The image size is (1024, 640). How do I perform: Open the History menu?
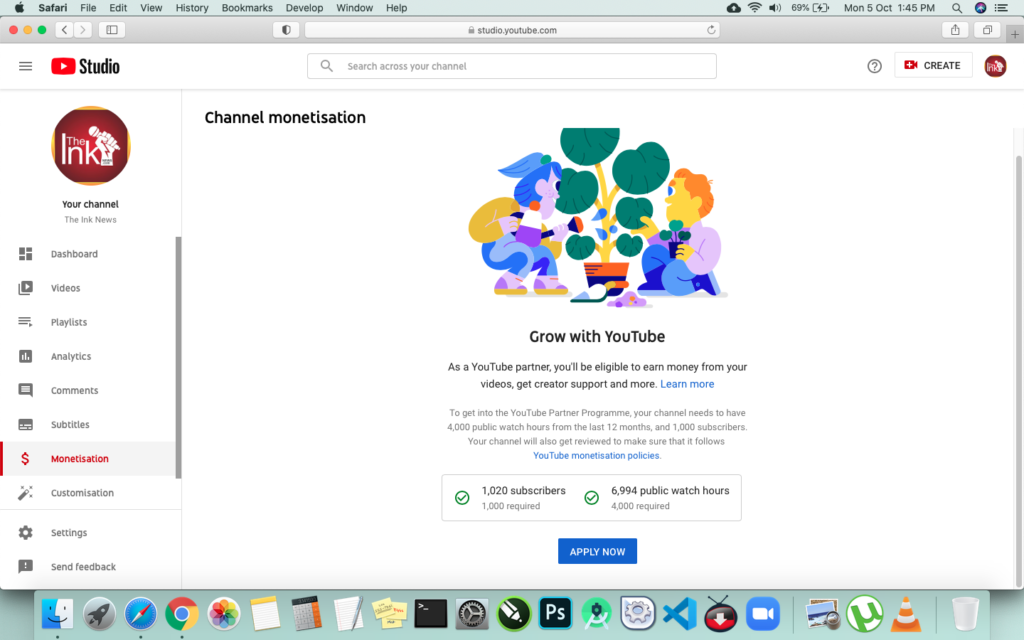tap(192, 8)
